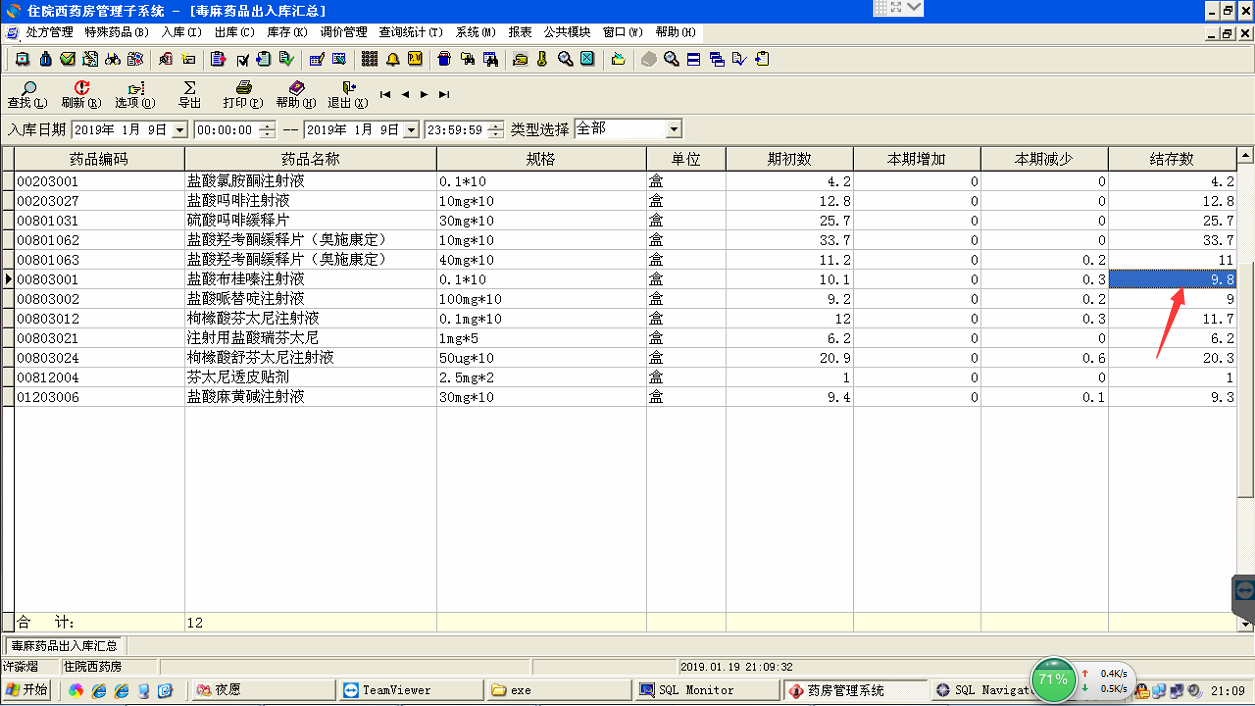Switch to SQL Monitor taskbar item

(706, 690)
